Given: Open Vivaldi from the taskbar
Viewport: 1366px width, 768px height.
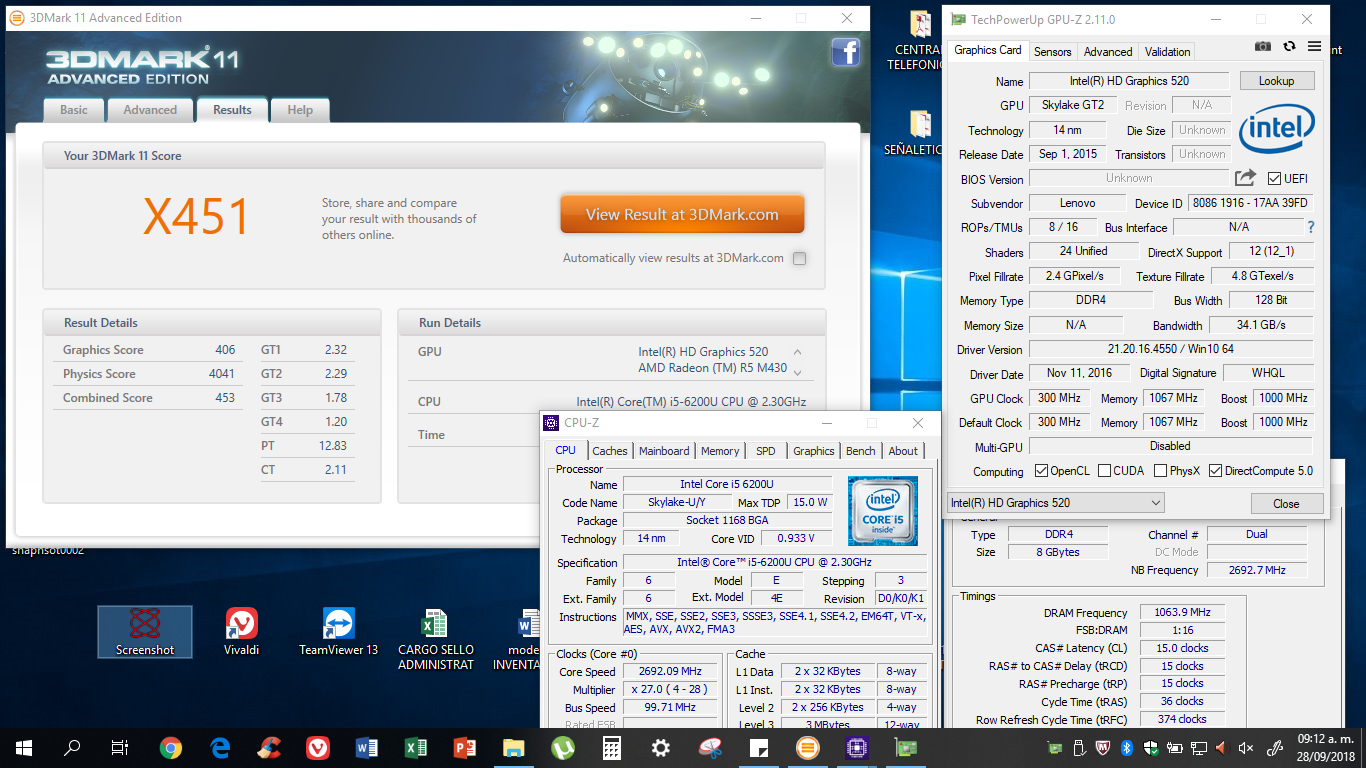Looking at the screenshot, I should tap(318, 747).
